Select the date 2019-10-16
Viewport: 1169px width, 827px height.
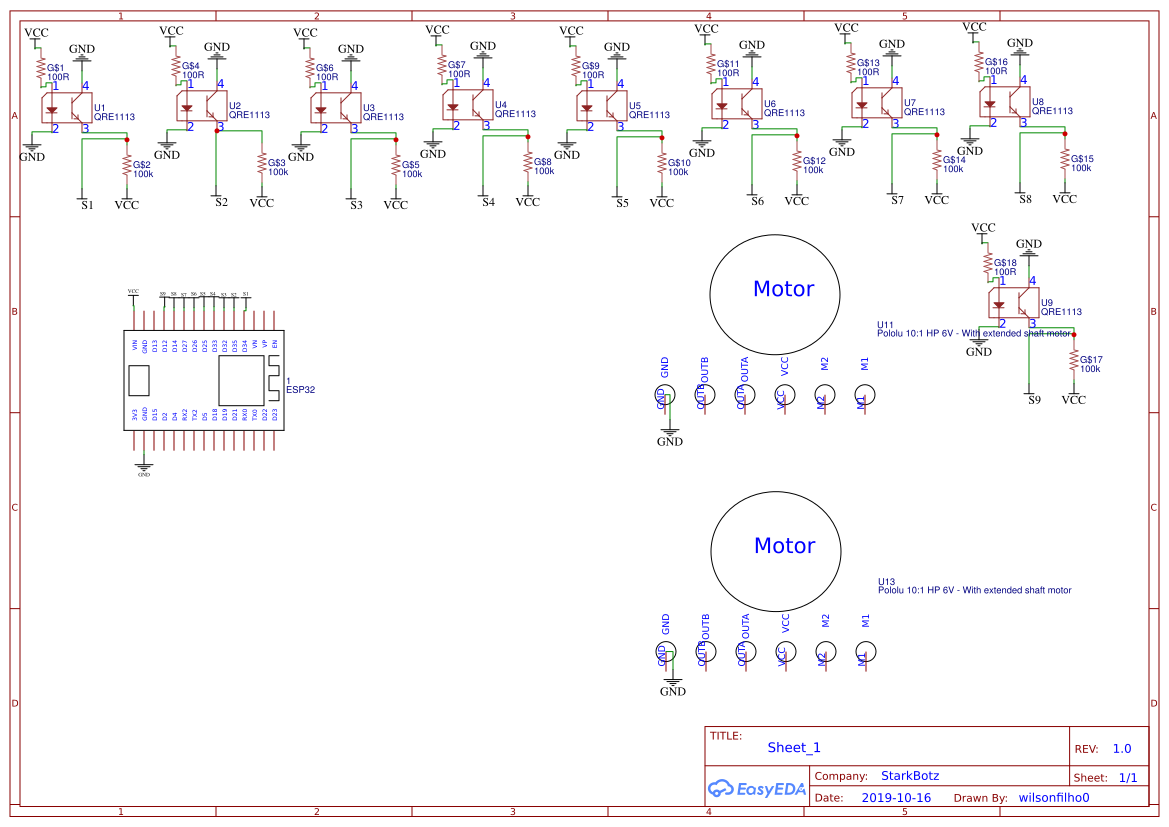pos(896,798)
